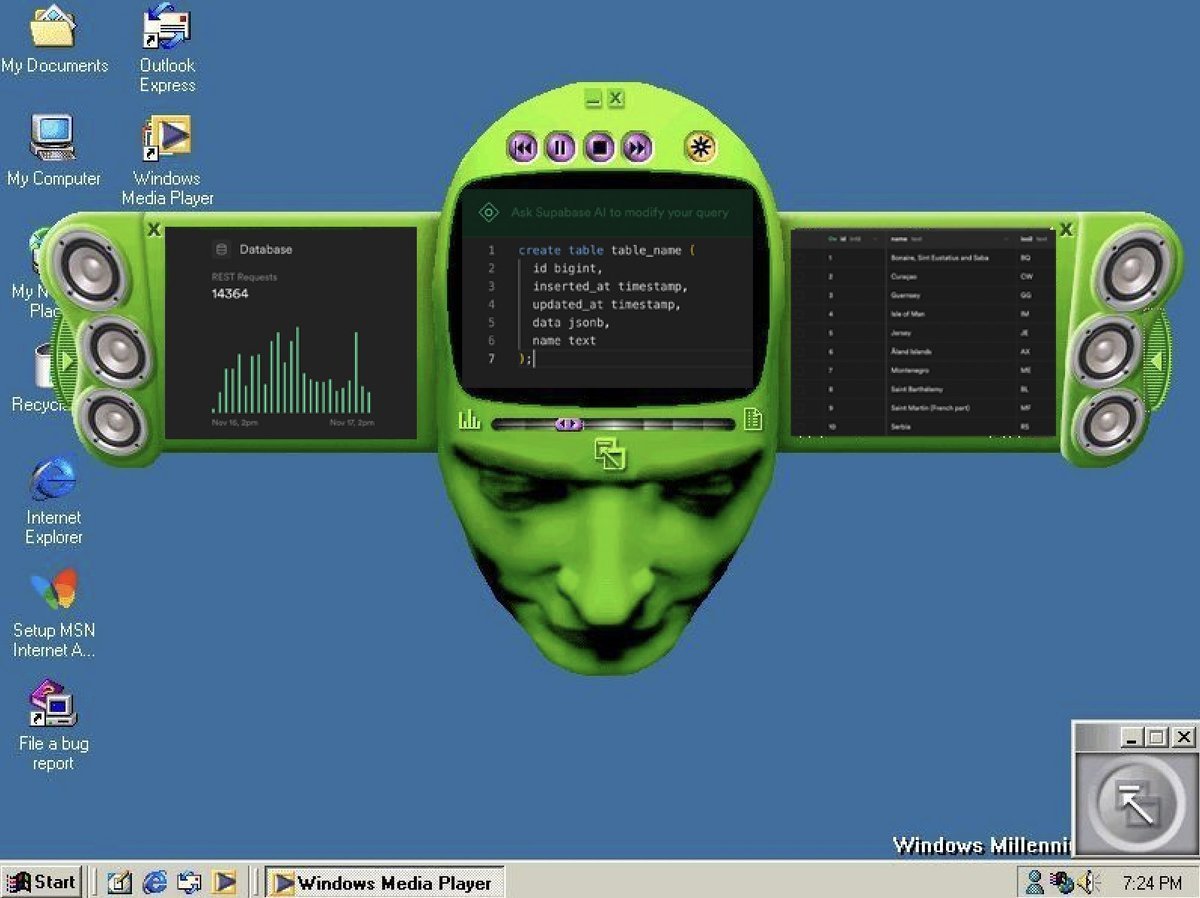This screenshot has height=898, width=1200.
Task: Close the left Database wing panel
Action: click(x=153, y=230)
